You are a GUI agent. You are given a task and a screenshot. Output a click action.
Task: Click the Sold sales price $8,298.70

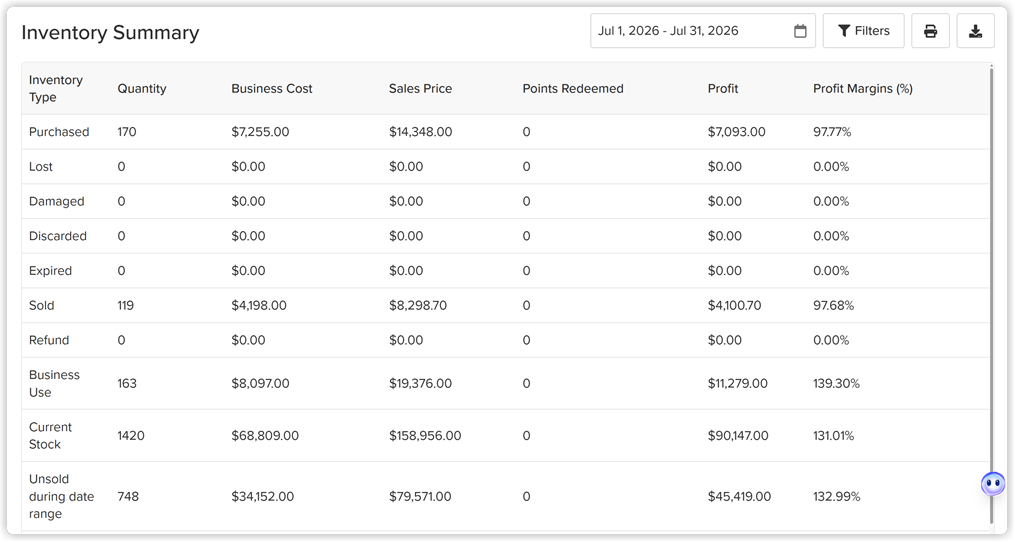coord(418,306)
